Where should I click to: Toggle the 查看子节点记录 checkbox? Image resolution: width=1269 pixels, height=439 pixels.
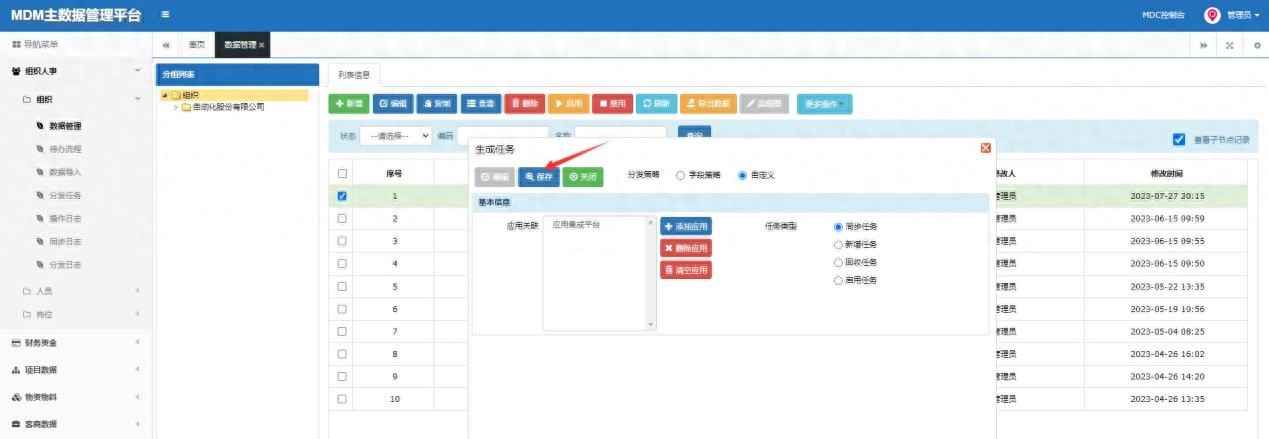coord(1179,140)
